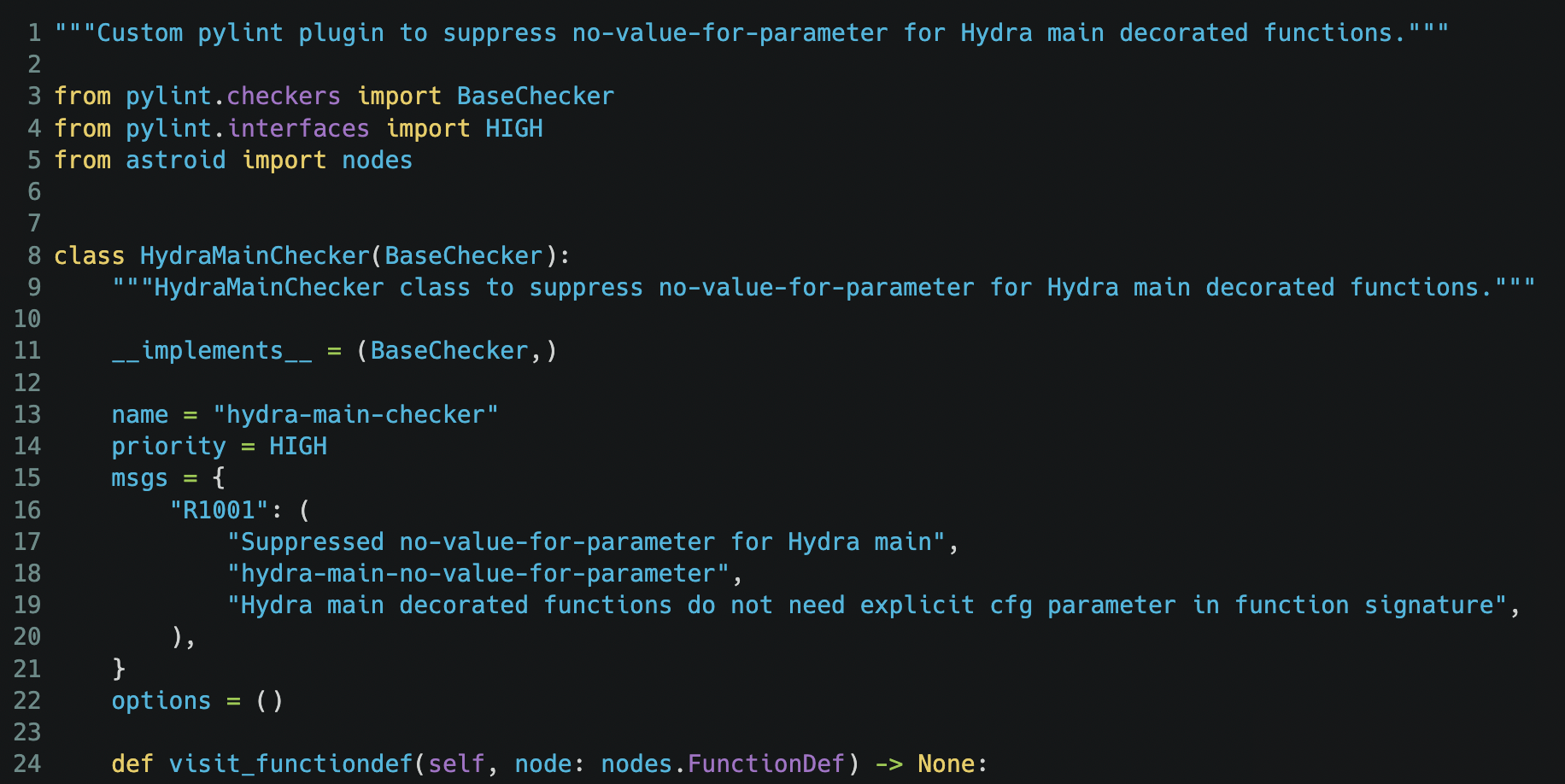This screenshot has width=1565, height=784.
Task: Click the string "hydra-main-checker" on line 13
Action: coord(355,414)
